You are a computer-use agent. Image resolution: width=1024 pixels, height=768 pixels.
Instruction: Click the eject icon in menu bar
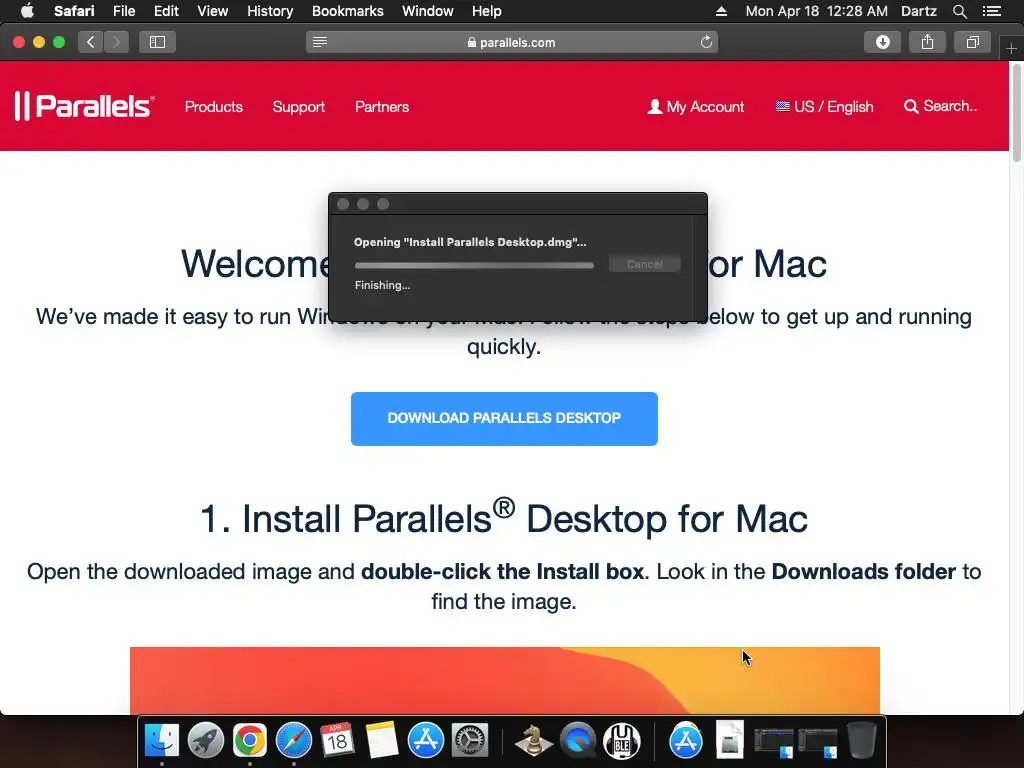[721, 11]
